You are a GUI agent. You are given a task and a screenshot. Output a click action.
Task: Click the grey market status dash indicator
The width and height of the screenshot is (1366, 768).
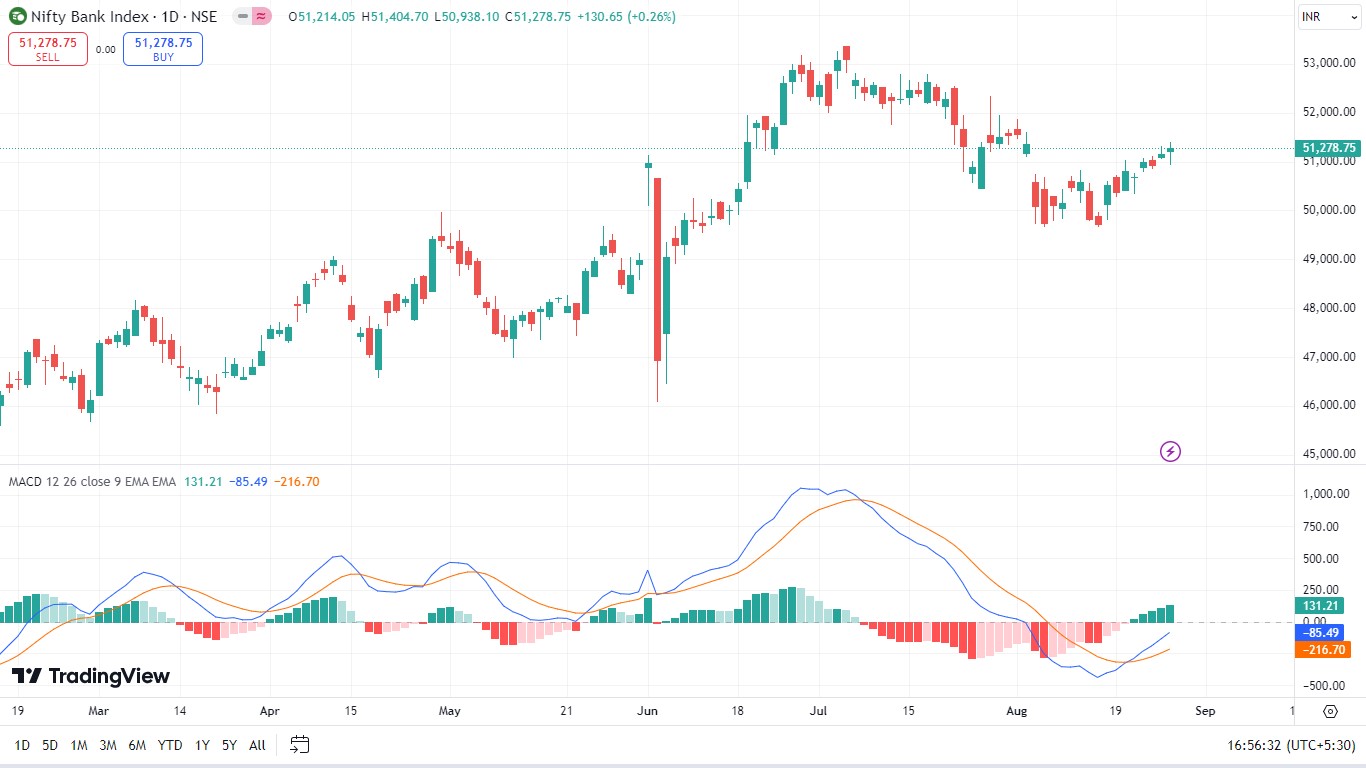(241, 17)
